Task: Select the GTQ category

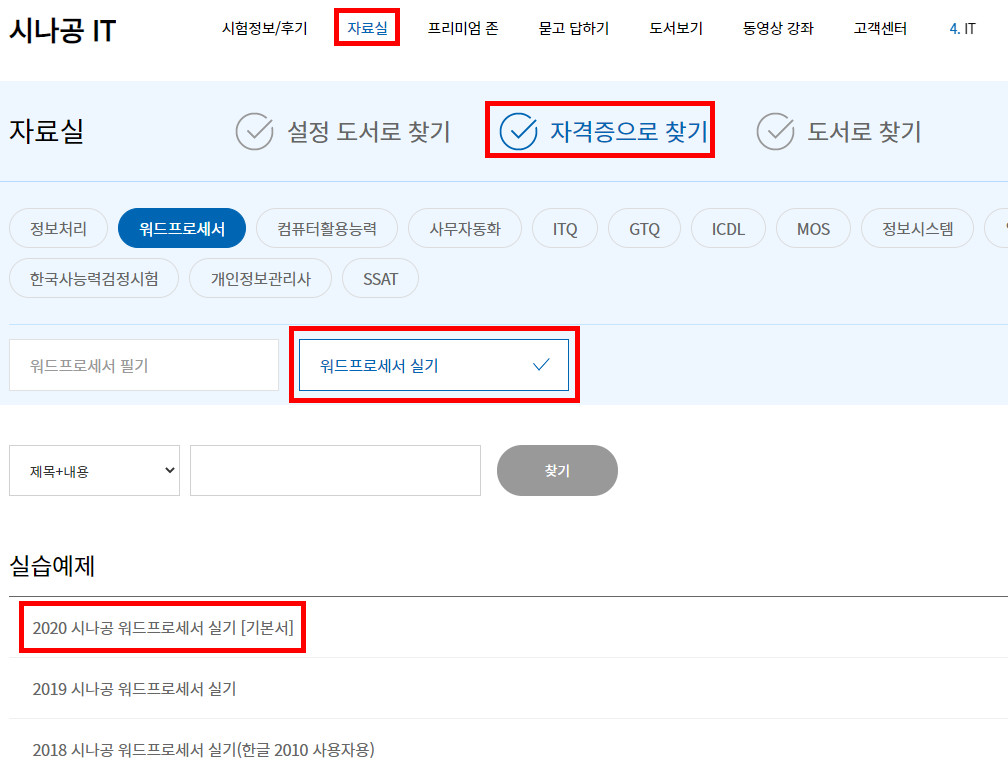Action: tap(644, 228)
